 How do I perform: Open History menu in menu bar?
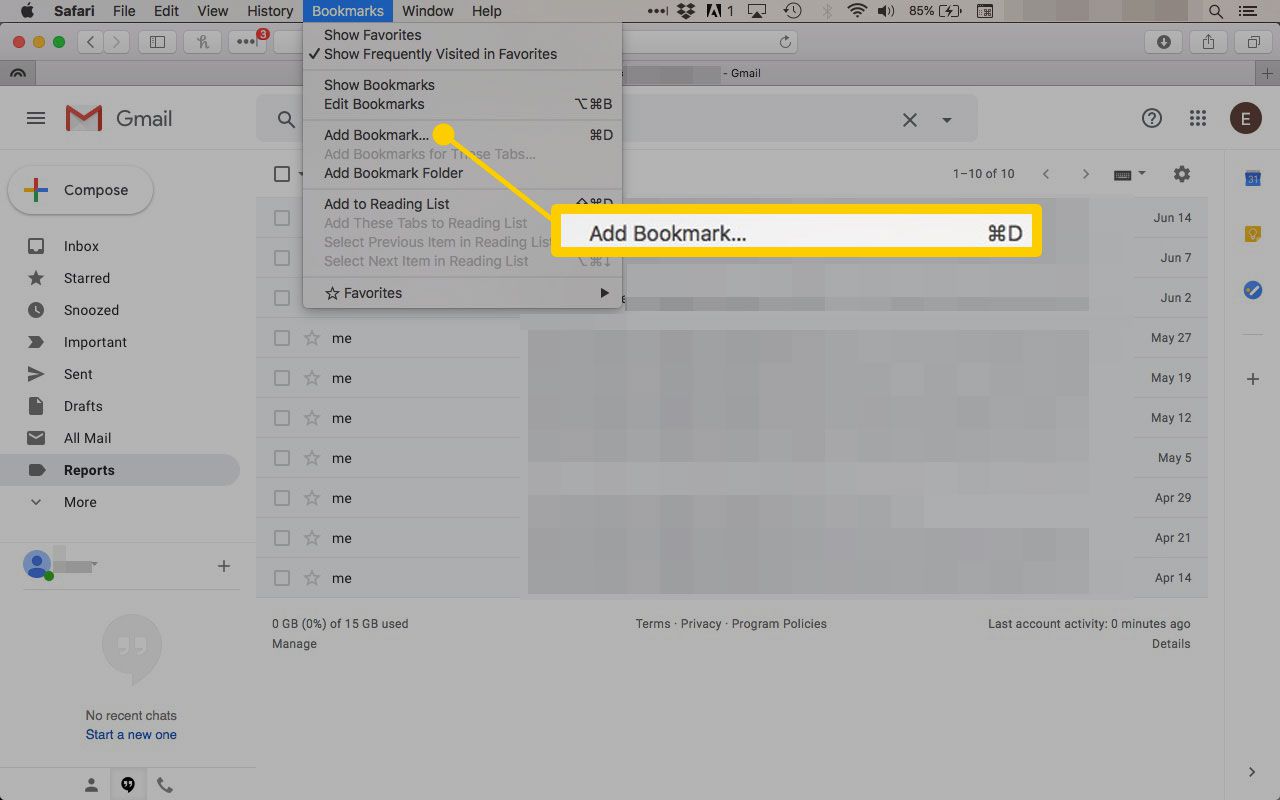click(x=270, y=11)
